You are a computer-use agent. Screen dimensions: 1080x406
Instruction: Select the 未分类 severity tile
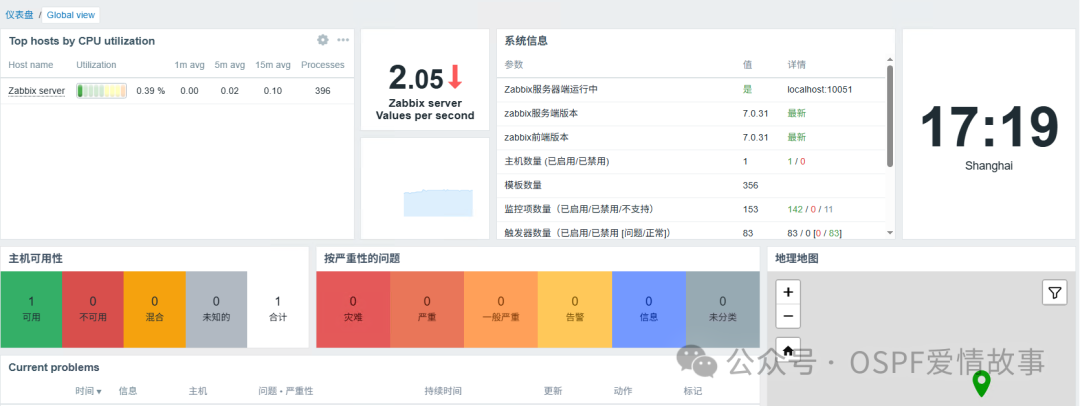pos(723,309)
